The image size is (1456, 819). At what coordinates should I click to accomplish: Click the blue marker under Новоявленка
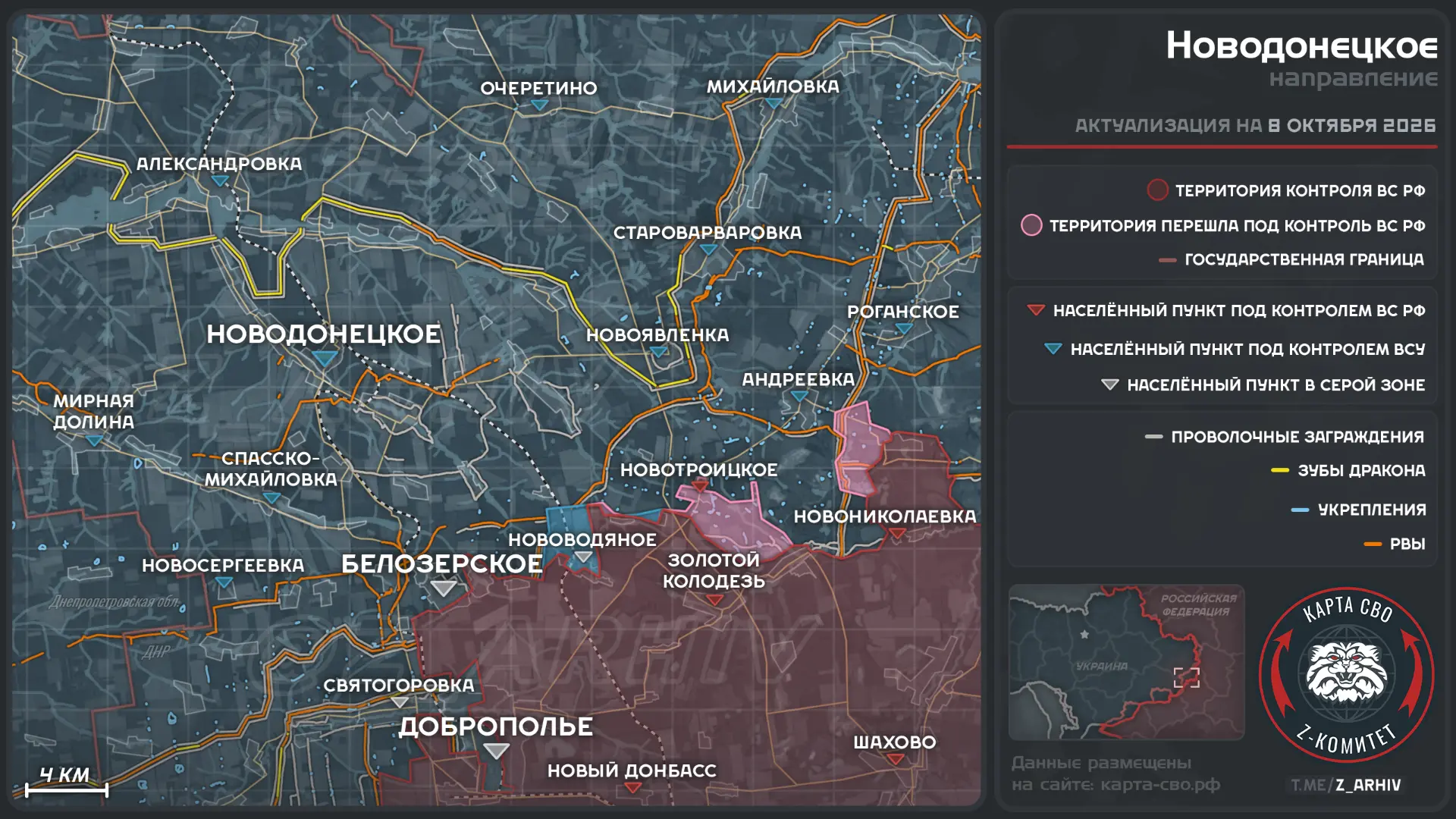(x=657, y=351)
